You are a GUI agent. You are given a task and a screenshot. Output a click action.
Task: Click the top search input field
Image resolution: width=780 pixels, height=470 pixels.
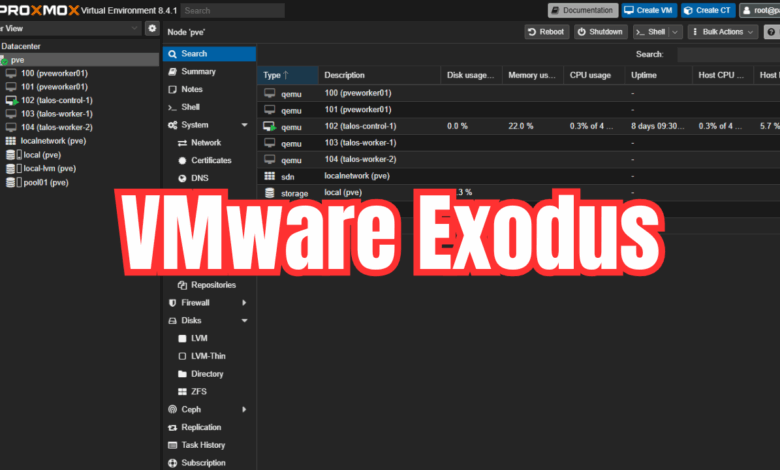(x=232, y=10)
